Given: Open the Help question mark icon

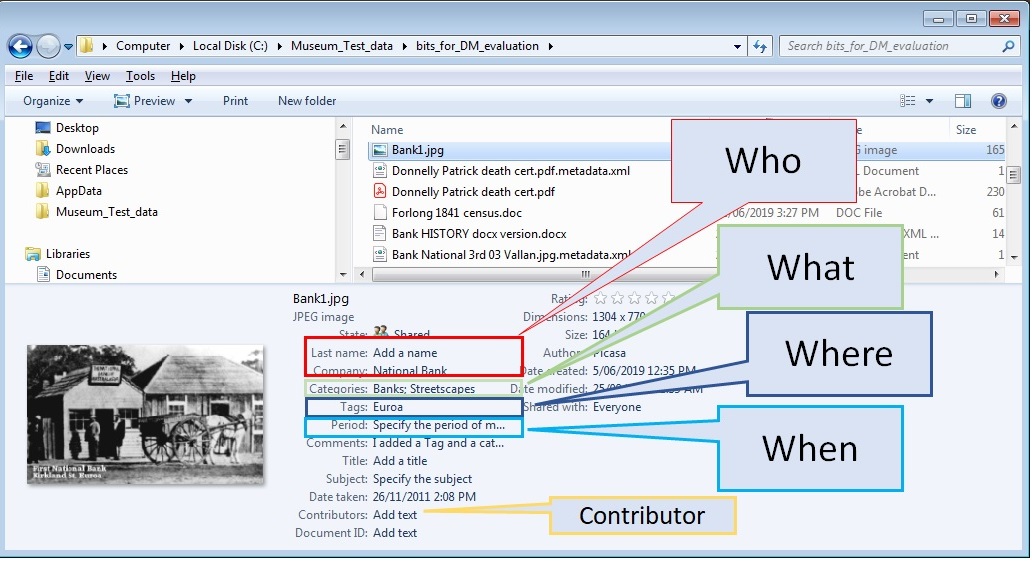Looking at the screenshot, I should pyautogui.click(x=997, y=101).
